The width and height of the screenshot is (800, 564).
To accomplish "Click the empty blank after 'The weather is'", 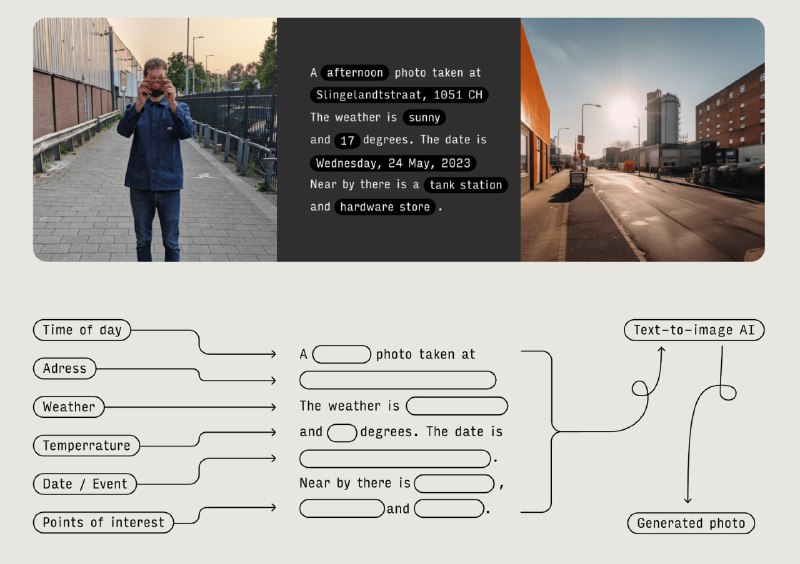I will tap(456, 406).
